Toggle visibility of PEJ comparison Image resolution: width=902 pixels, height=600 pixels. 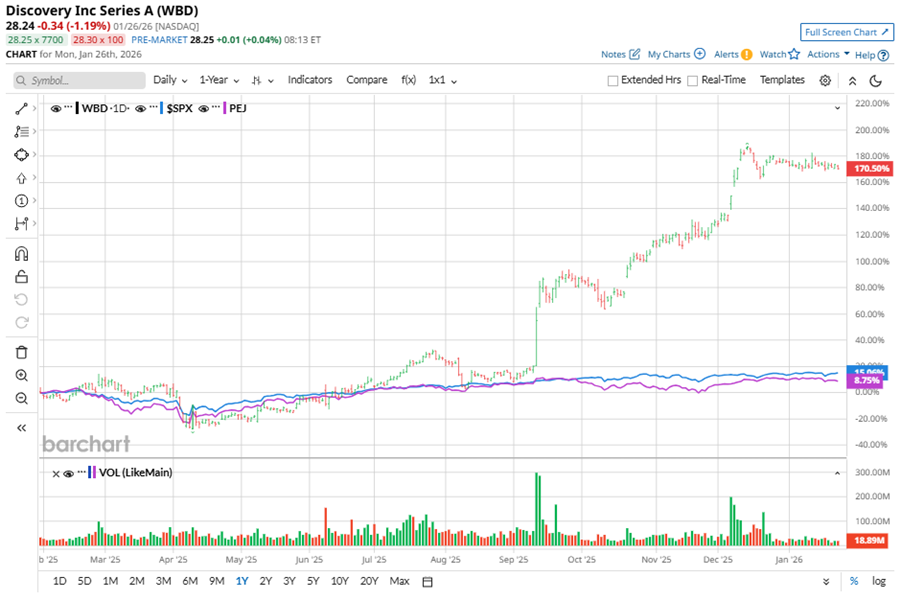pyautogui.click(x=203, y=109)
